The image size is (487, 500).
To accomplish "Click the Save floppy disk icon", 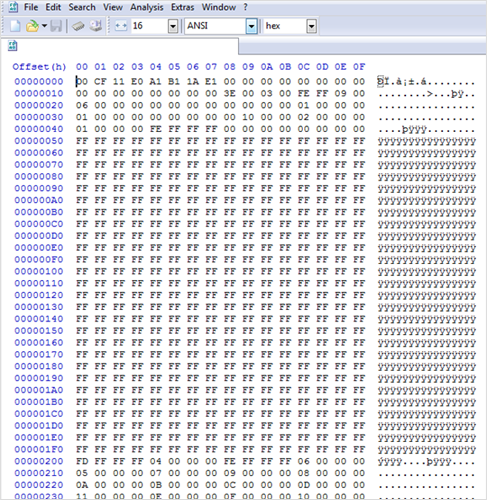I will click(56, 26).
